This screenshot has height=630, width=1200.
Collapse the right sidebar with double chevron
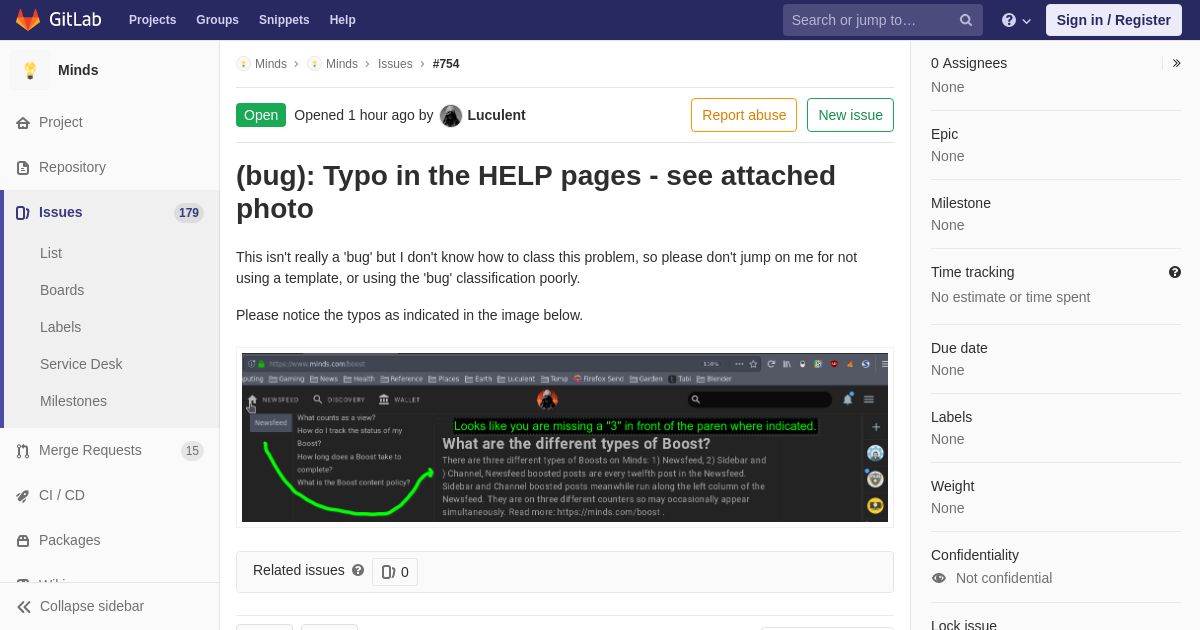coord(1176,63)
